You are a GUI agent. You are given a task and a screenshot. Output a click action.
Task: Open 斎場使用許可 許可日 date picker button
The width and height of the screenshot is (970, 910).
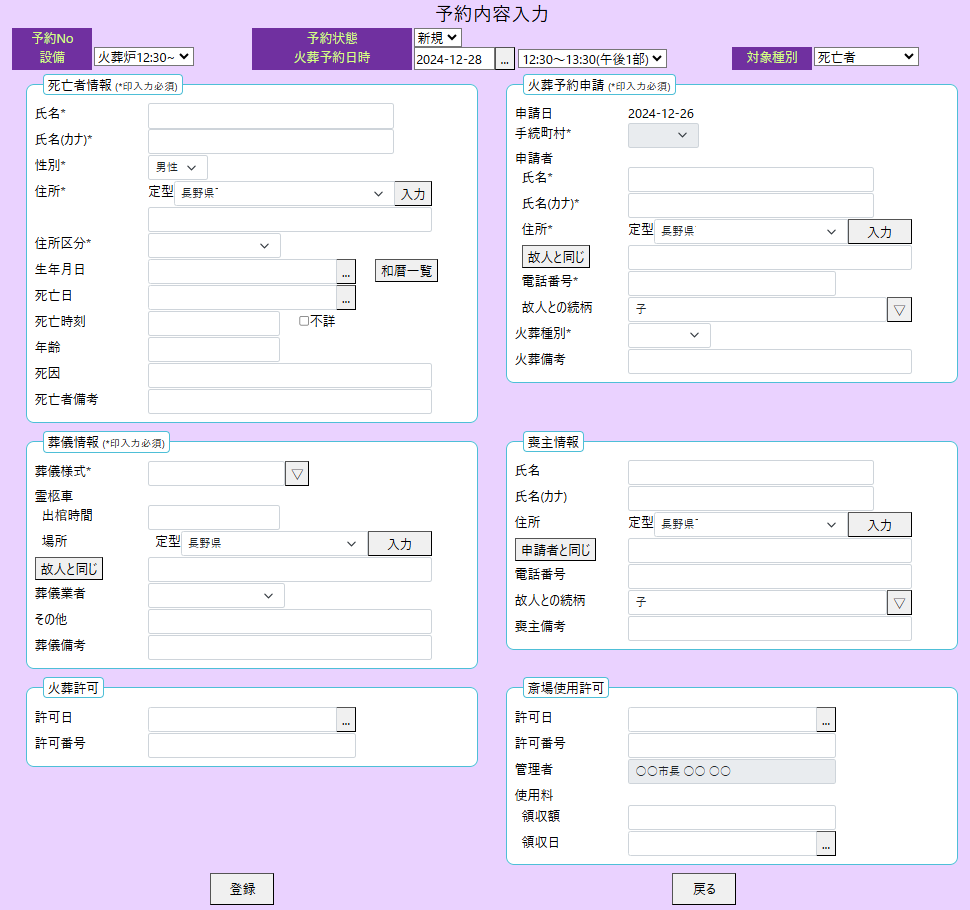pyautogui.click(x=826, y=719)
